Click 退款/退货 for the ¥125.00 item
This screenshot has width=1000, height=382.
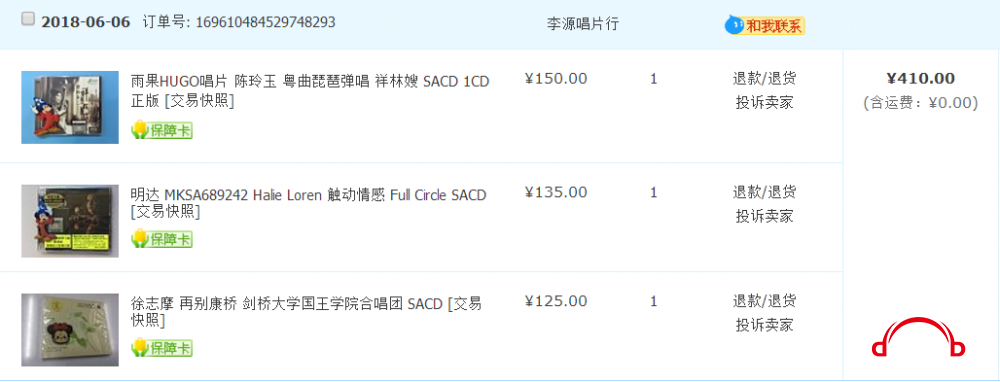(764, 301)
